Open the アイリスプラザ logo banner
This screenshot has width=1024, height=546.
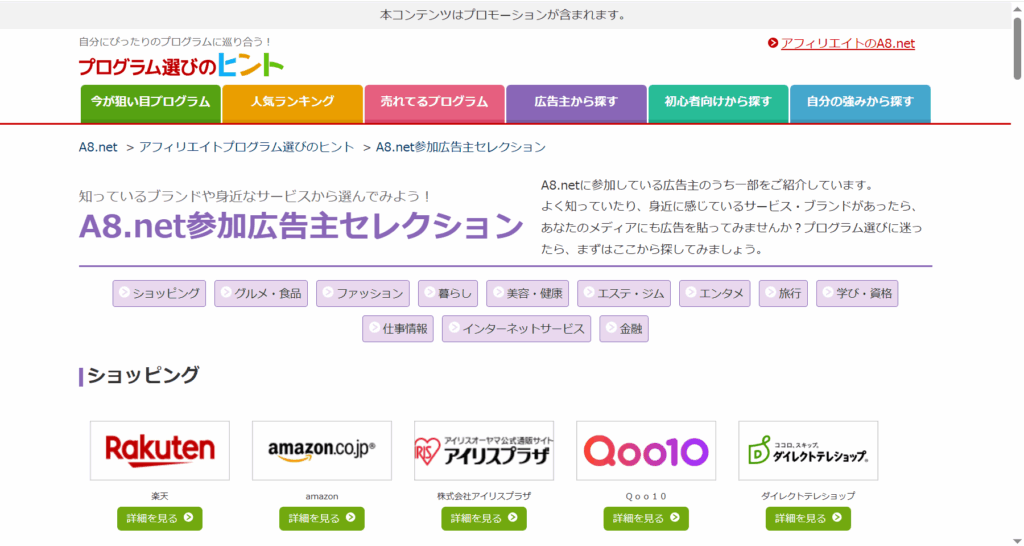click(x=484, y=450)
